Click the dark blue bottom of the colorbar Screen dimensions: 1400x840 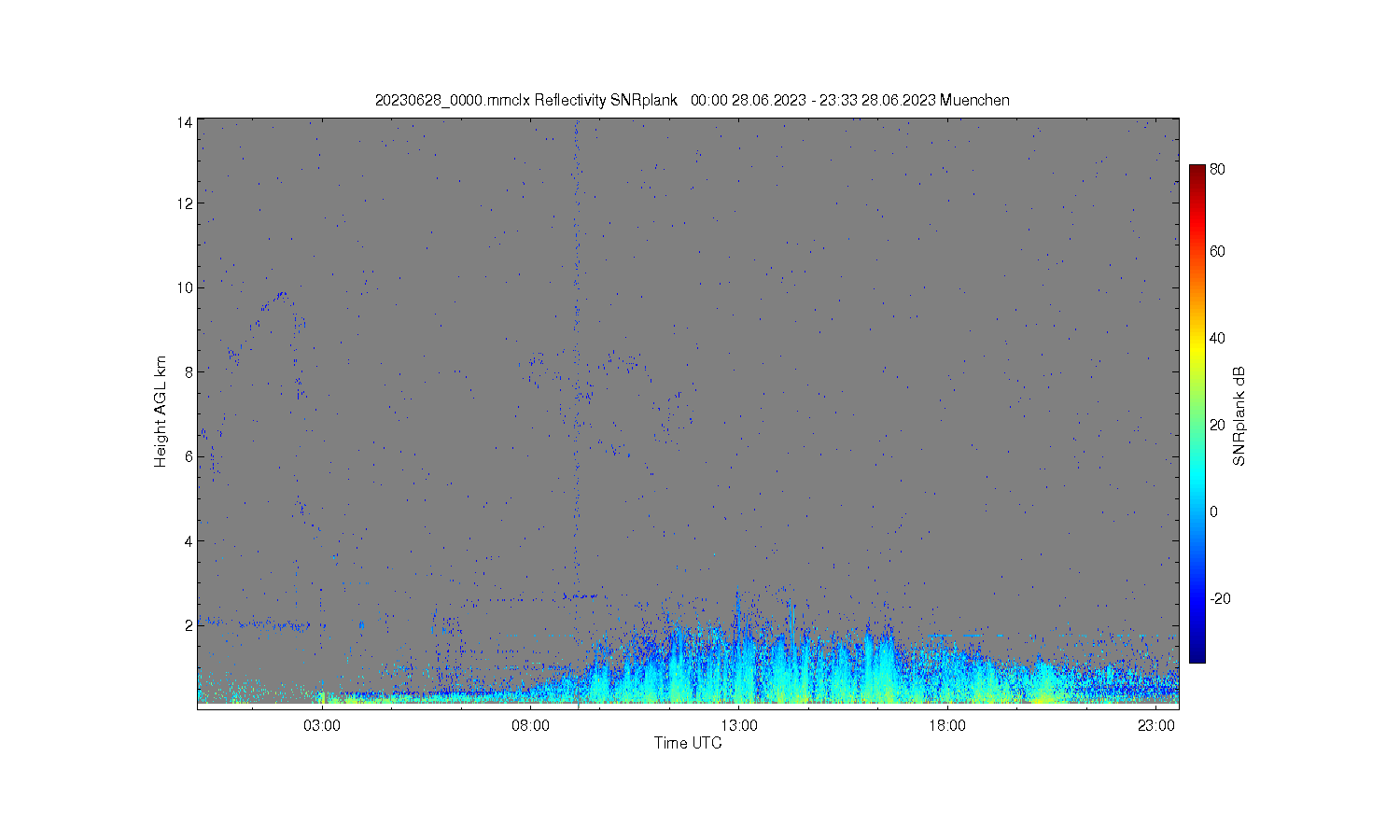[1197, 653]
